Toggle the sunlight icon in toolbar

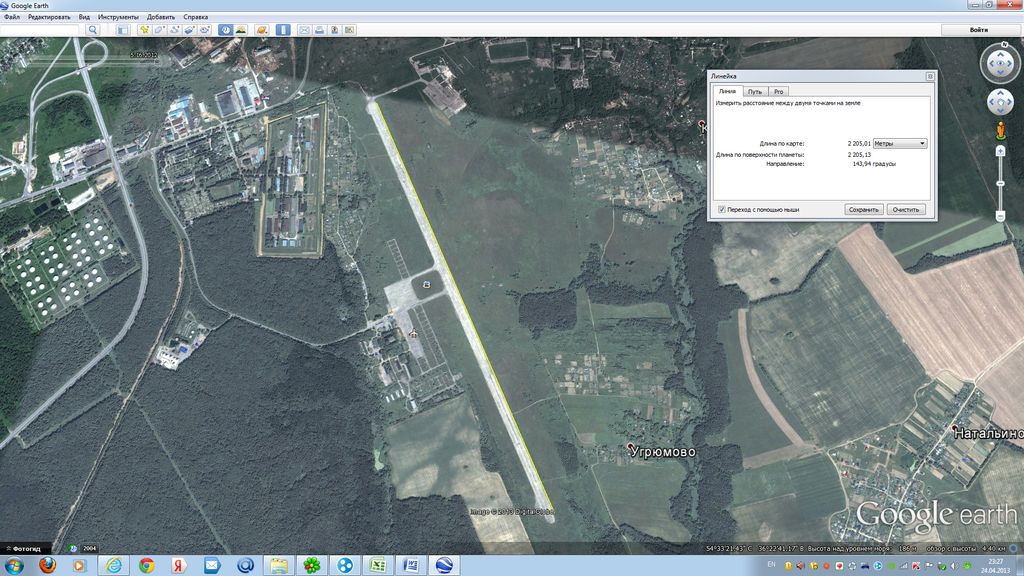click(241, 30)
